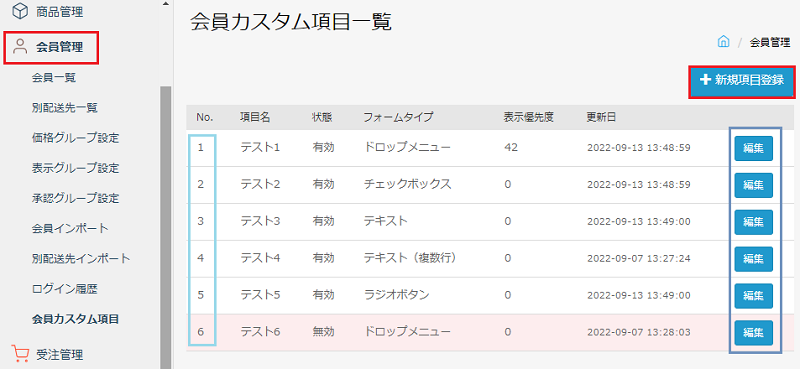Open 会員一覧 in the sidebar
800x369 pixels.
pos(54,78)
